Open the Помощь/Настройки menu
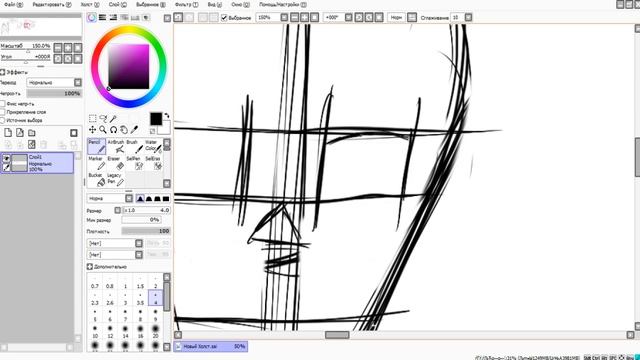Viewport: 640px width, 360px height. pos(282,4)
